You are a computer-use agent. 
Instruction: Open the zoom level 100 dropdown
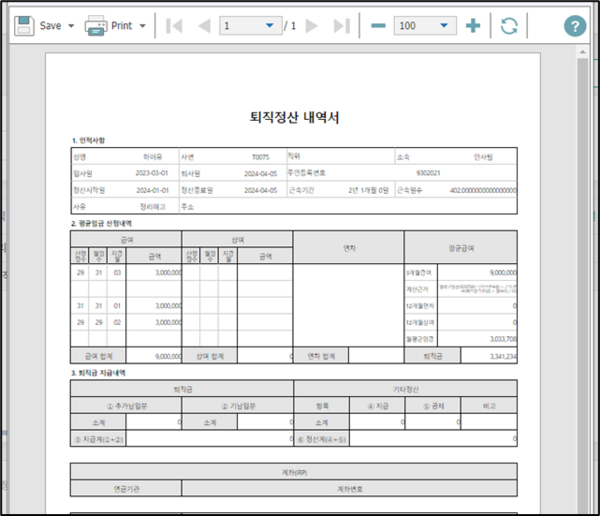[x=443, y=26]
